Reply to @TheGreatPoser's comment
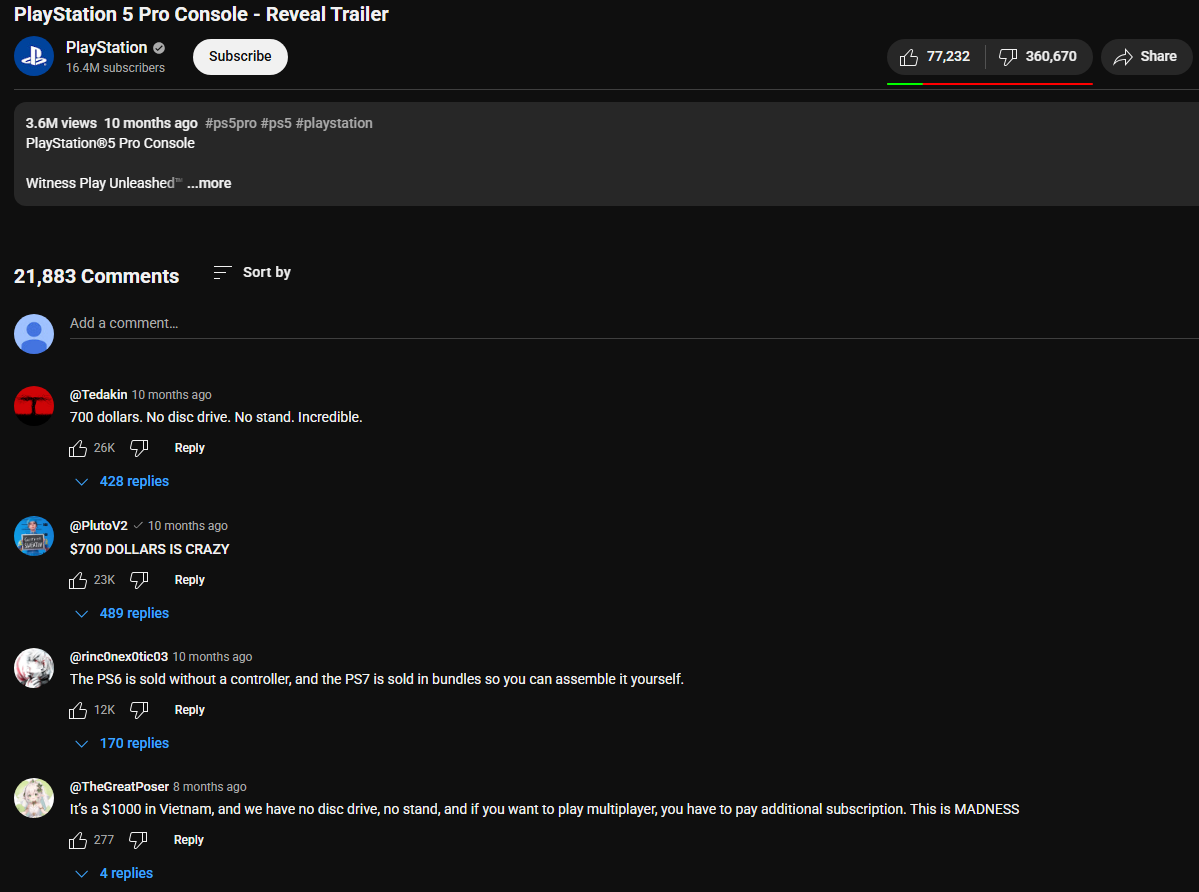 [189, 840]
